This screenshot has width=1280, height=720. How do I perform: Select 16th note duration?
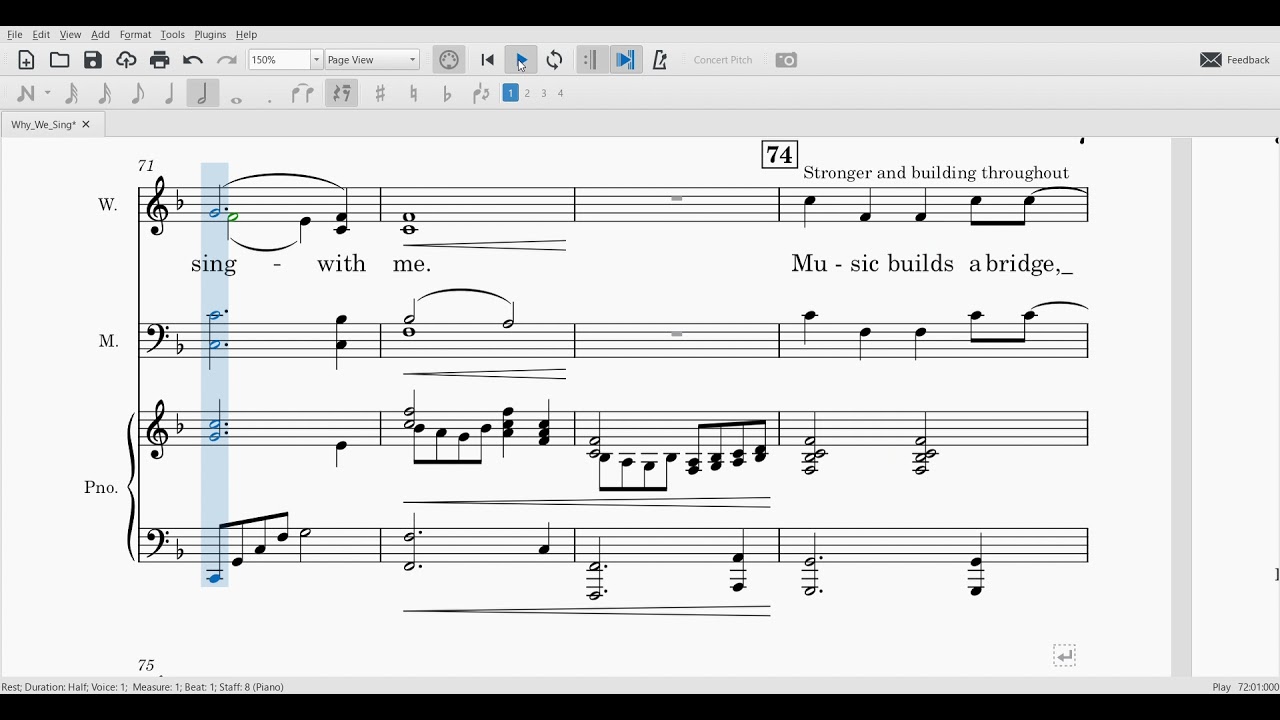(x=104, y=94)
